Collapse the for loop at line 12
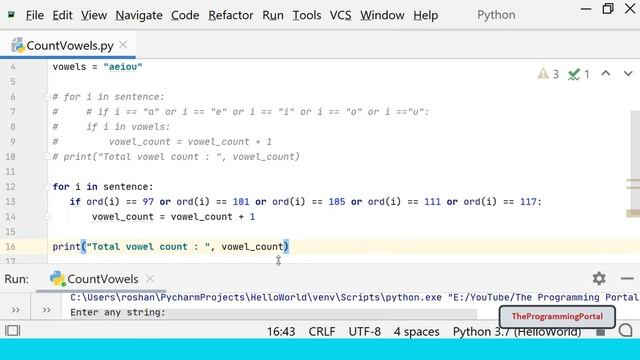The height and width of the screenshot is (360, 640). point(47,187)
